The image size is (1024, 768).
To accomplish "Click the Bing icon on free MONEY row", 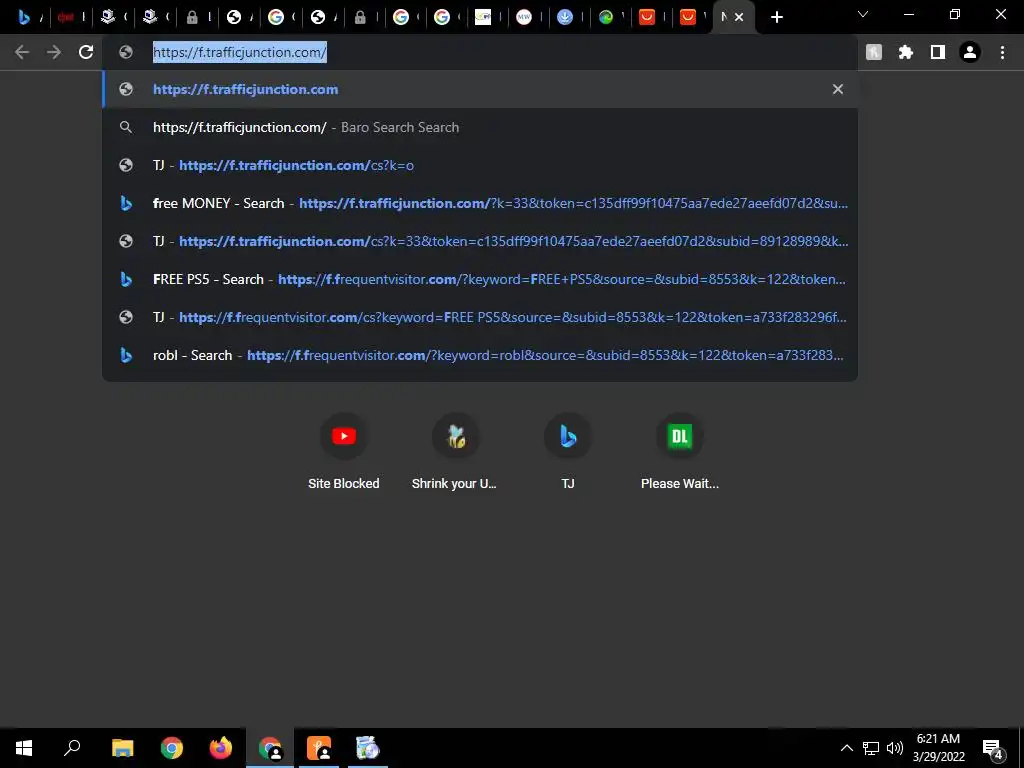I will point(126,203).
